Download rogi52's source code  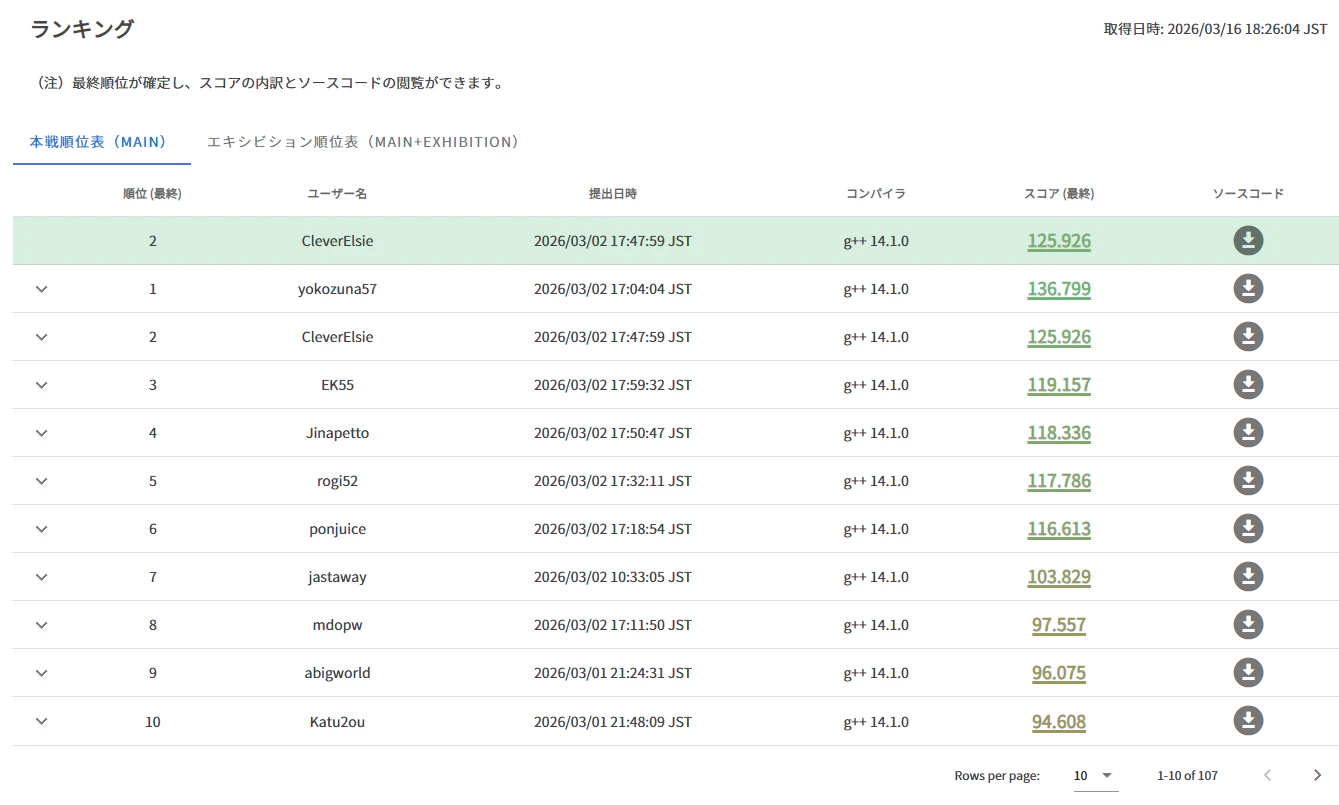click(x=1248, y=481)
